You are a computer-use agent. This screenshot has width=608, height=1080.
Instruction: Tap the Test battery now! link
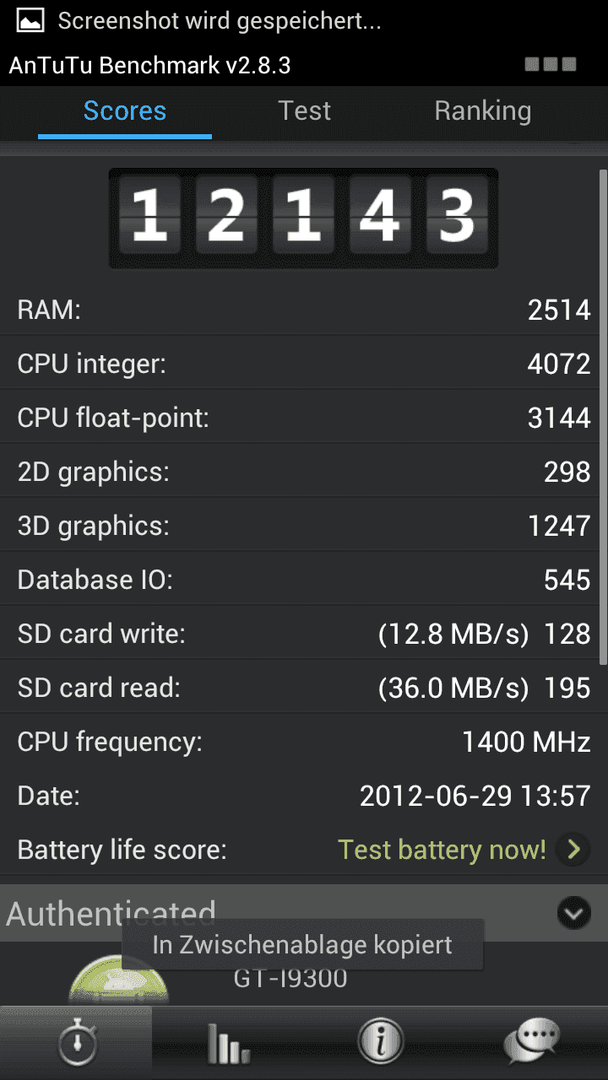442,851
